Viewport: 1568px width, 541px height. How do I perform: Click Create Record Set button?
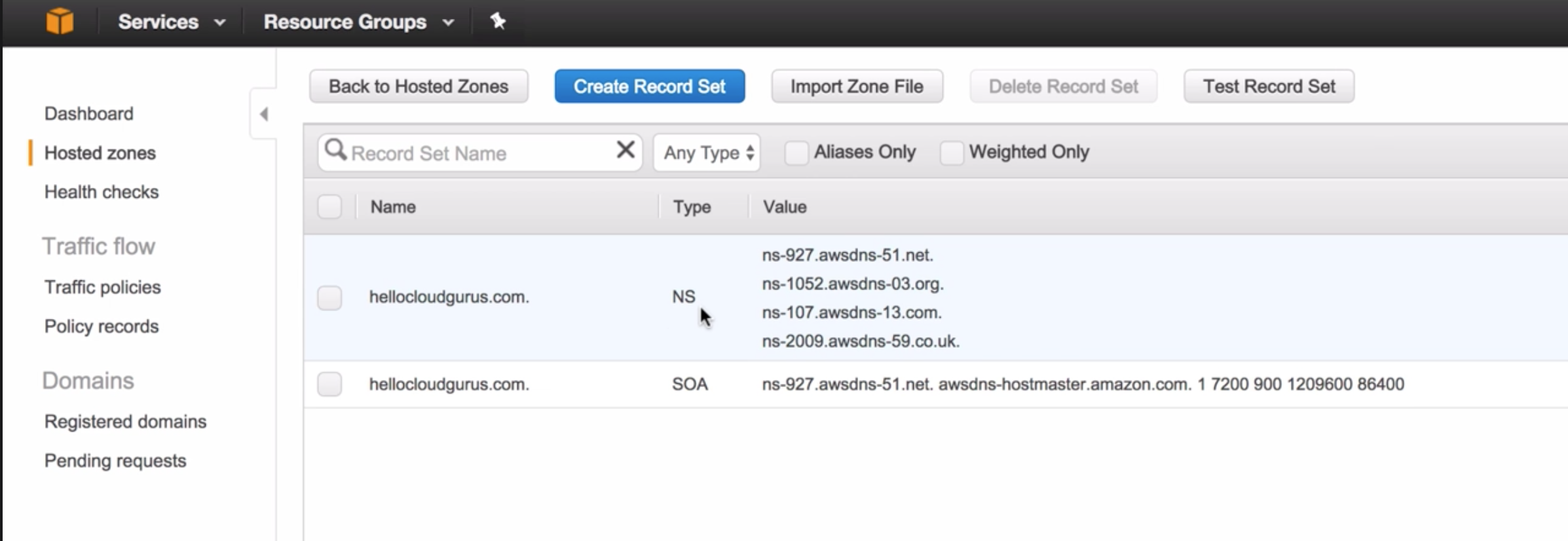[x=650, y=86]
